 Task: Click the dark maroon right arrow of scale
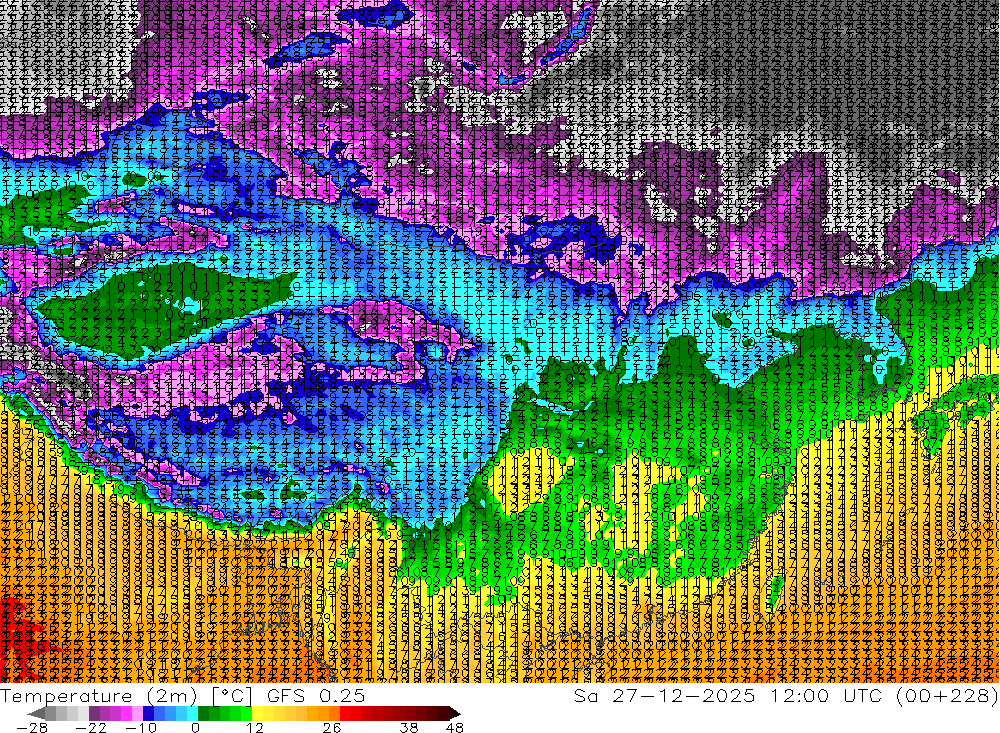click(x=455, y=713)
